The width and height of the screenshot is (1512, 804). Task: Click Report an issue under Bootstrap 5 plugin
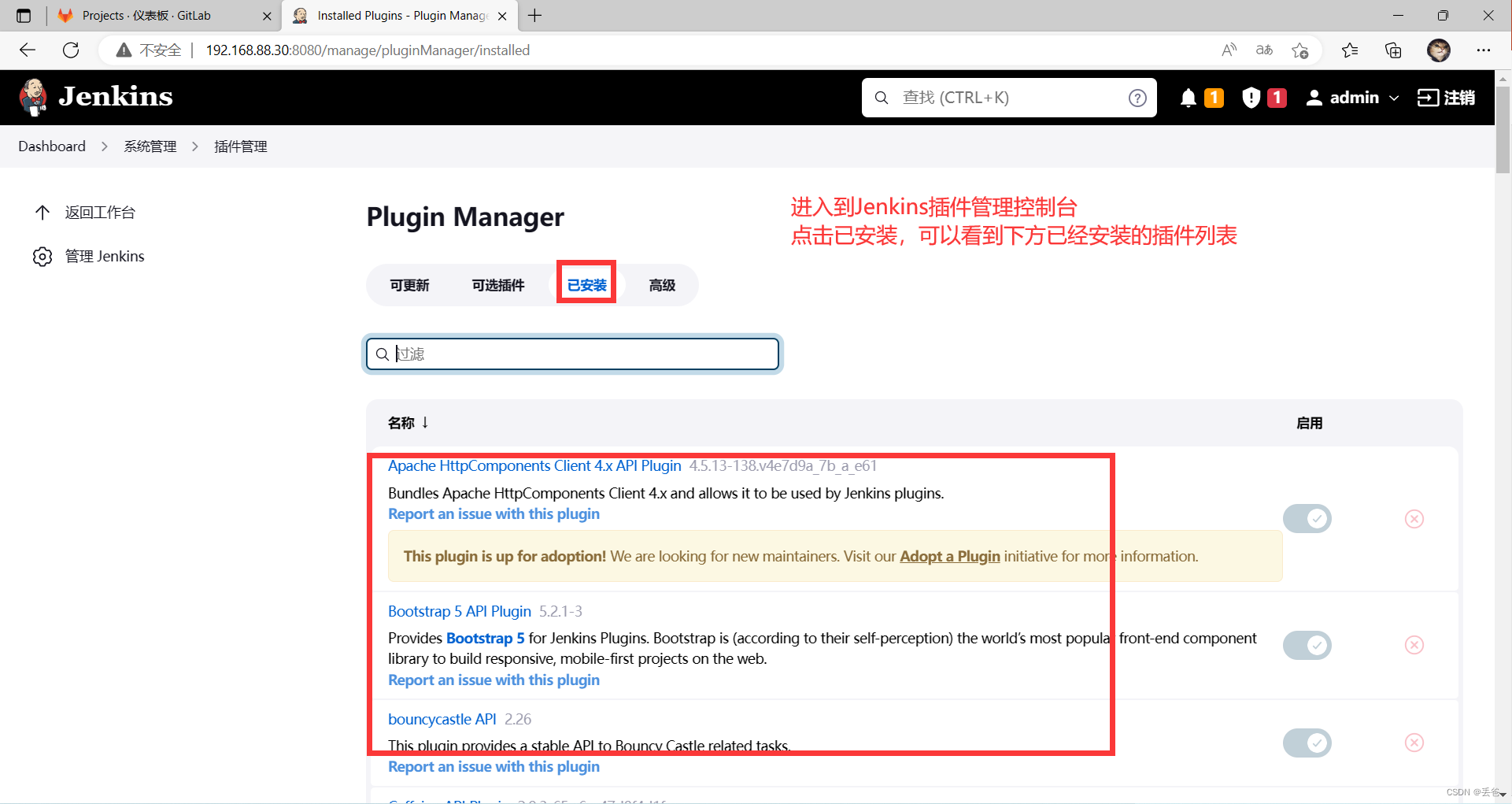(494, 680)
